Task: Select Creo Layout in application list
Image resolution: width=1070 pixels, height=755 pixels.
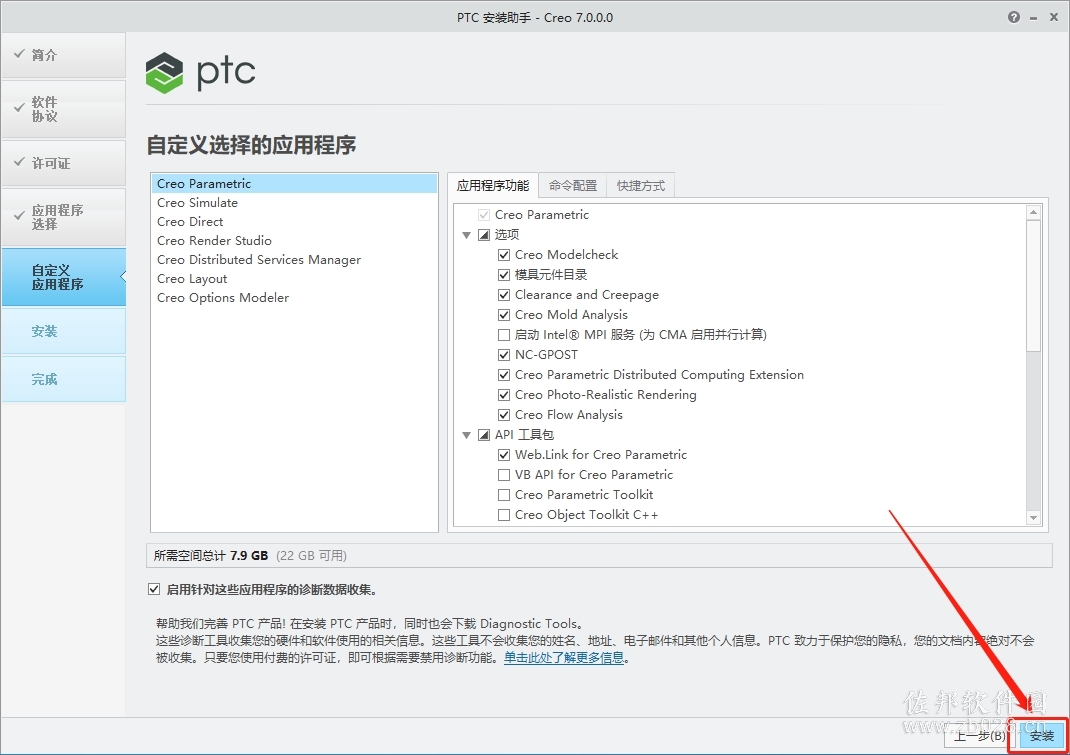Action: pyautogui.click(x=294, y=279)
